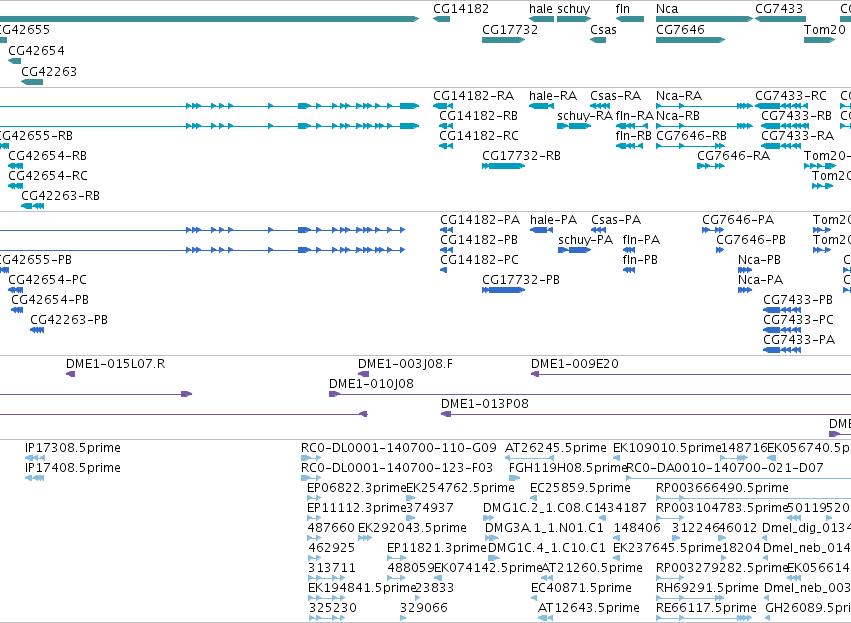
Task: Click the CG7433-RC transcript label
Action: click(791, 96)
